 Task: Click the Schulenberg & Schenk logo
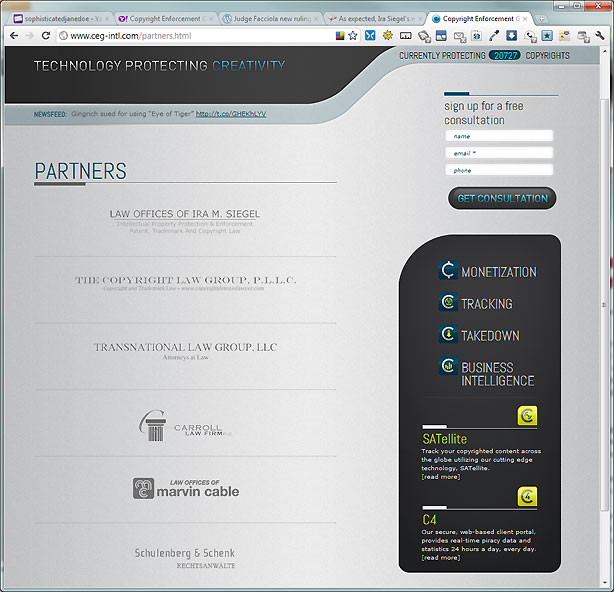click(x=185, y=558)
